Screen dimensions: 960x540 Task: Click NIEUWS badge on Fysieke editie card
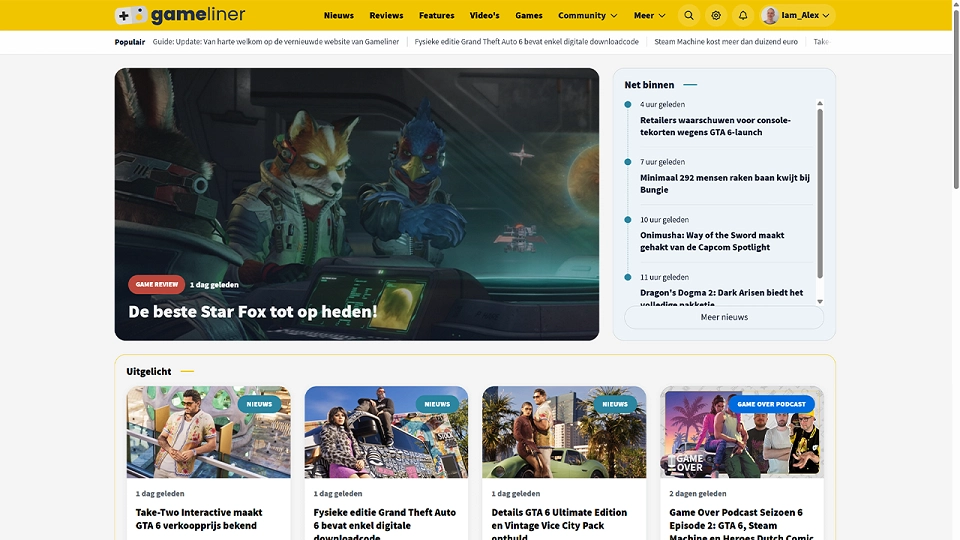click(x=437, y=404)
